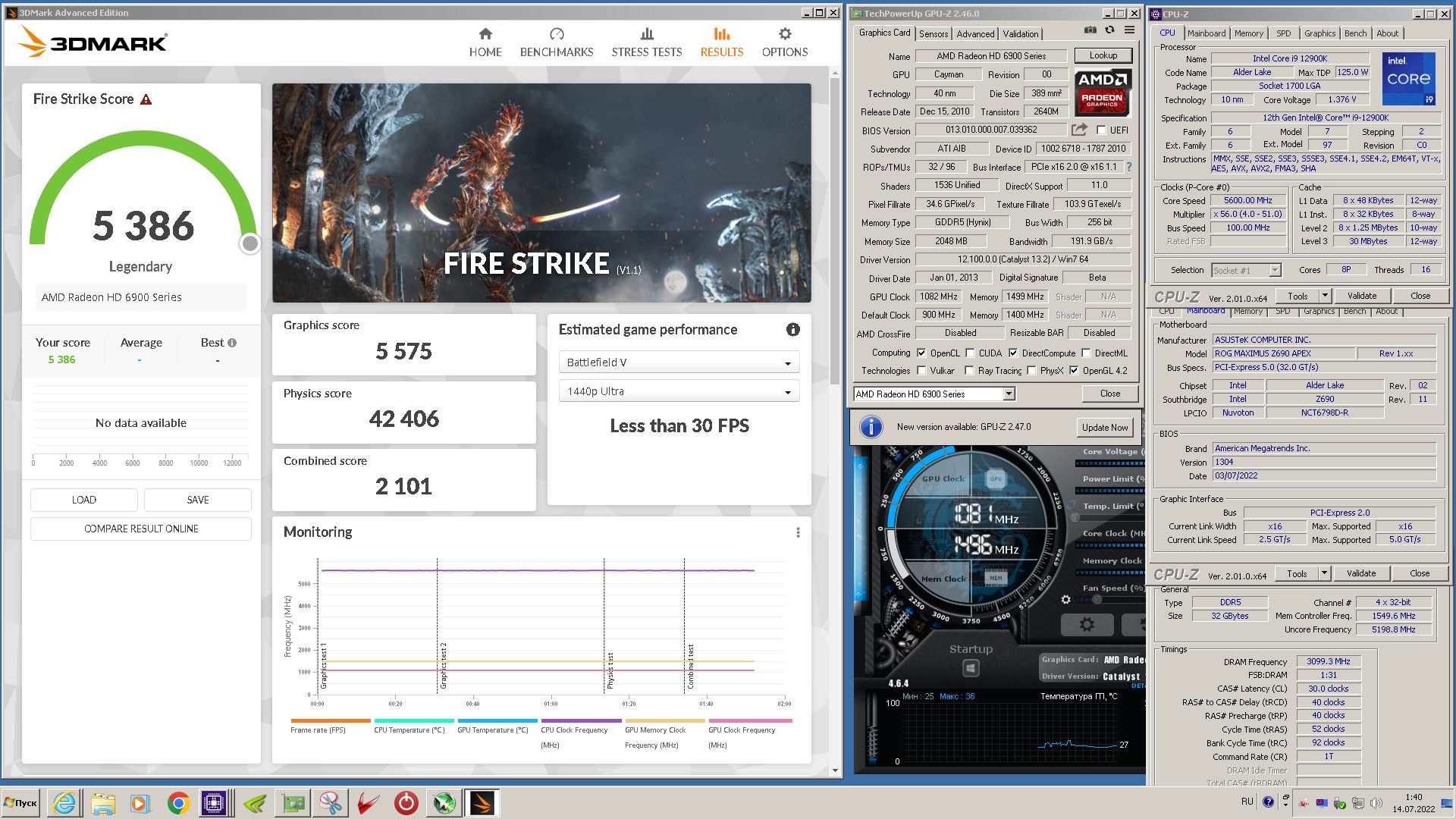Open the Memory tab in top CPU-Z
Screen dimensions: 1456x819
[x=1249, y=33]
